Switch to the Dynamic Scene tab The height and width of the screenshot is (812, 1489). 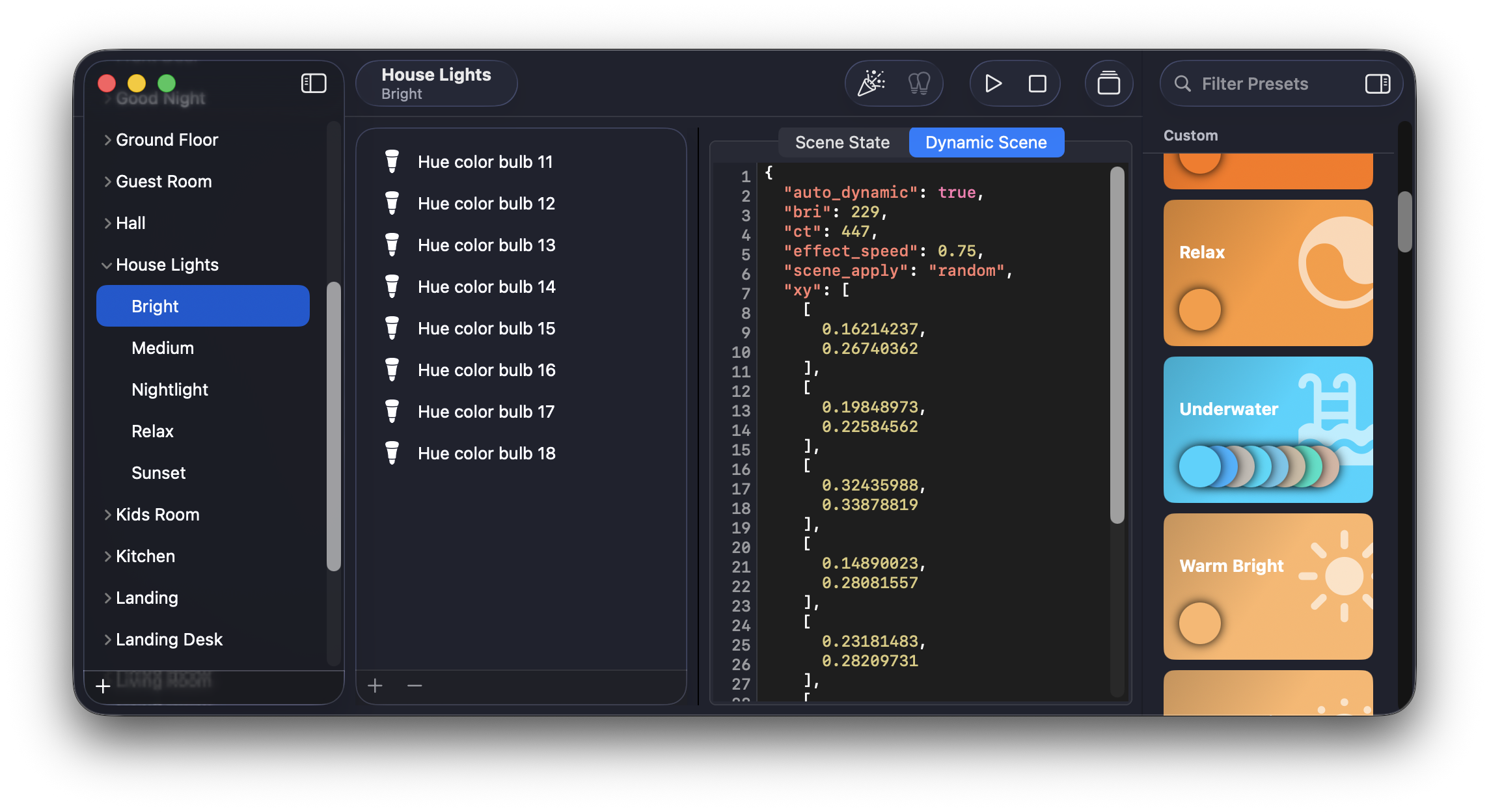(x=986, y=142)
